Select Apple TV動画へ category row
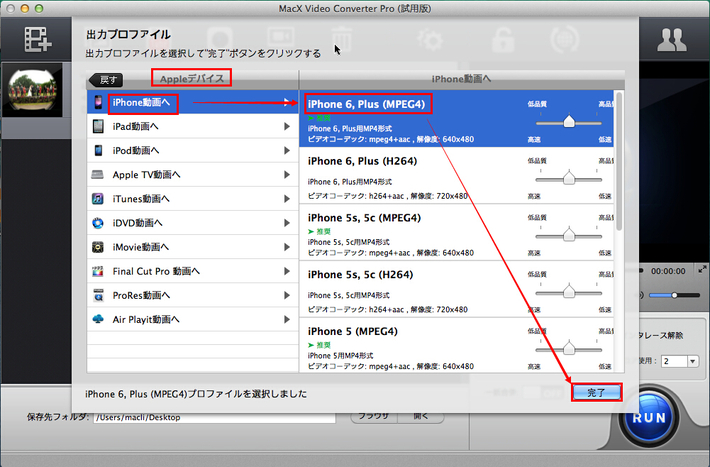This screenshot has height=467, width=710. coord(192,174)
